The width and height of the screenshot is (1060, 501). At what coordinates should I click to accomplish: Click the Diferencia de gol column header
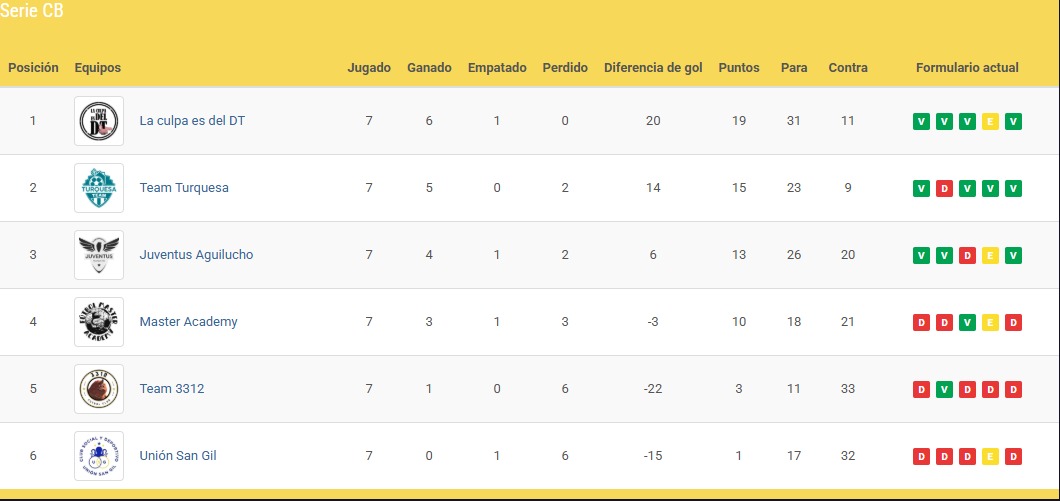653,68
